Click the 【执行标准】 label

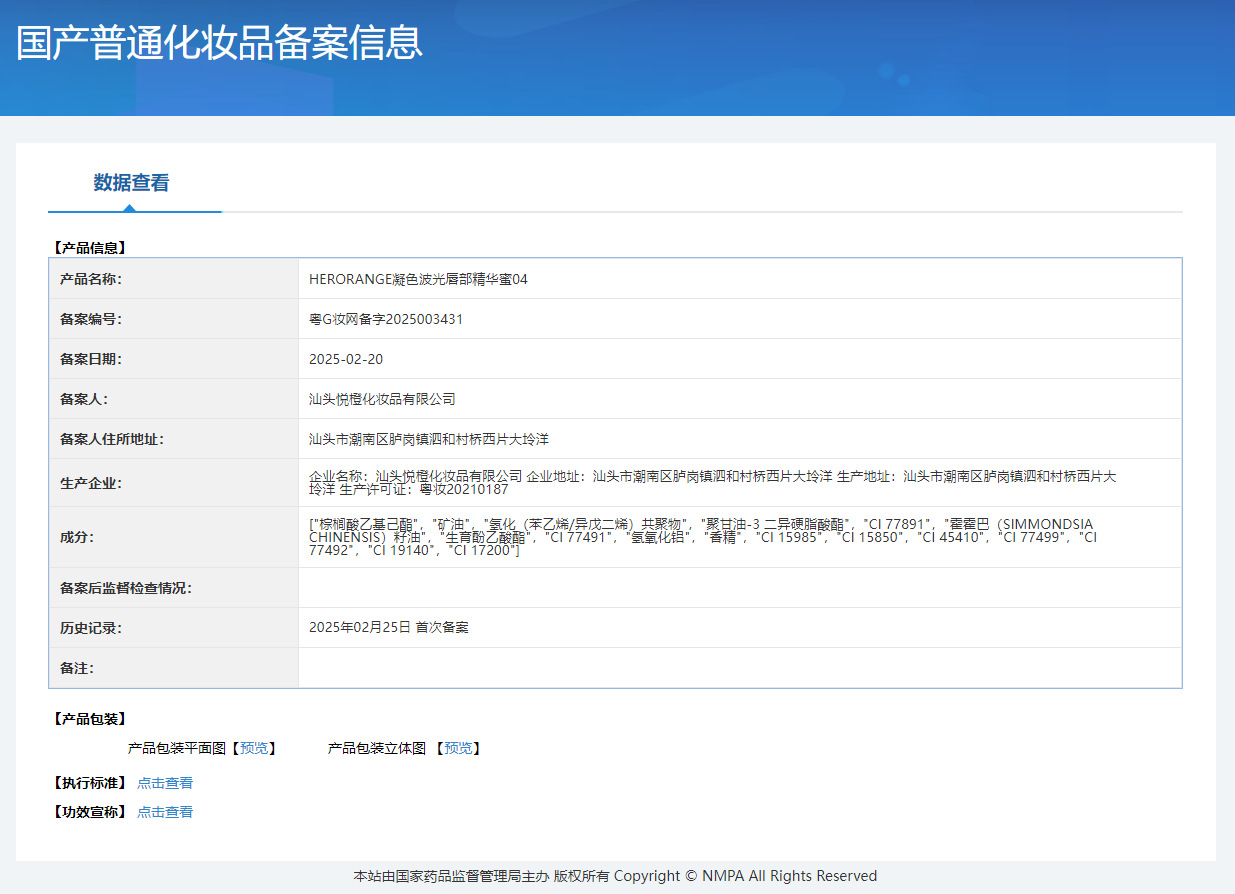89,783
